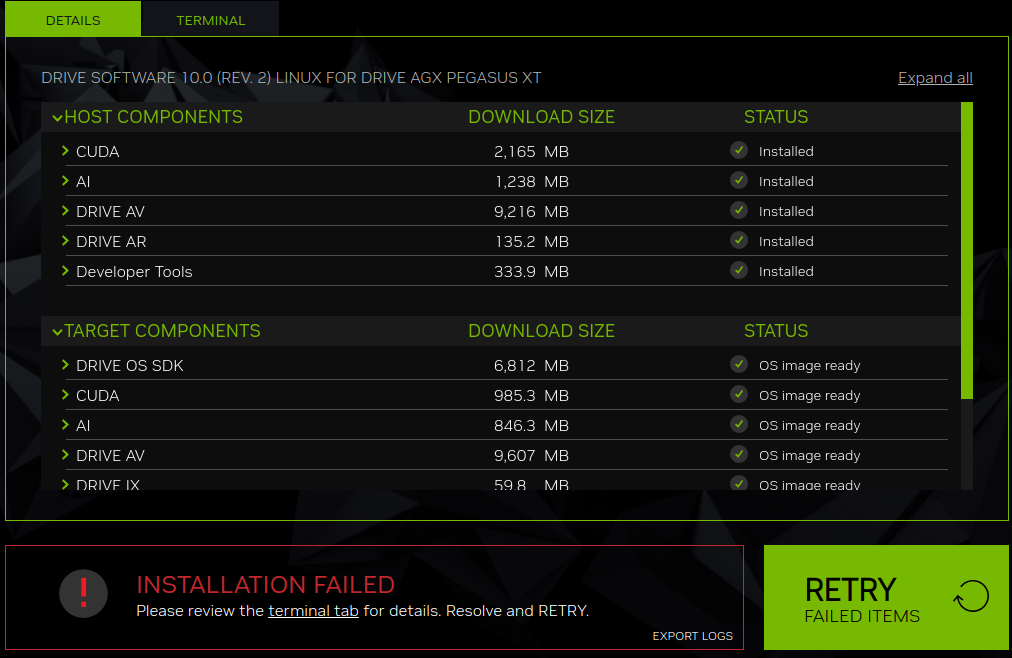The image size is (1012, 658).
Task: Expand the target DRIVE AV row
Action: 65,455
